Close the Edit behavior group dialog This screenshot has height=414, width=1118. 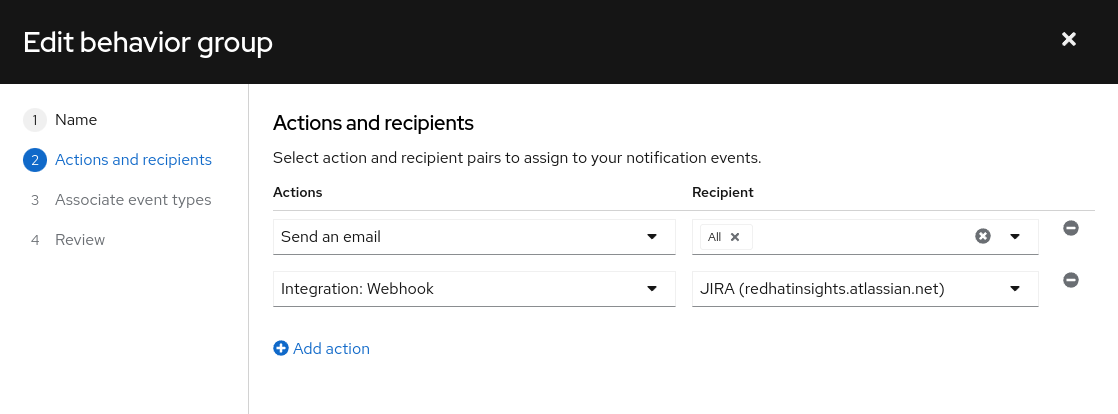pyautogui.click(x=1068, y=39)
